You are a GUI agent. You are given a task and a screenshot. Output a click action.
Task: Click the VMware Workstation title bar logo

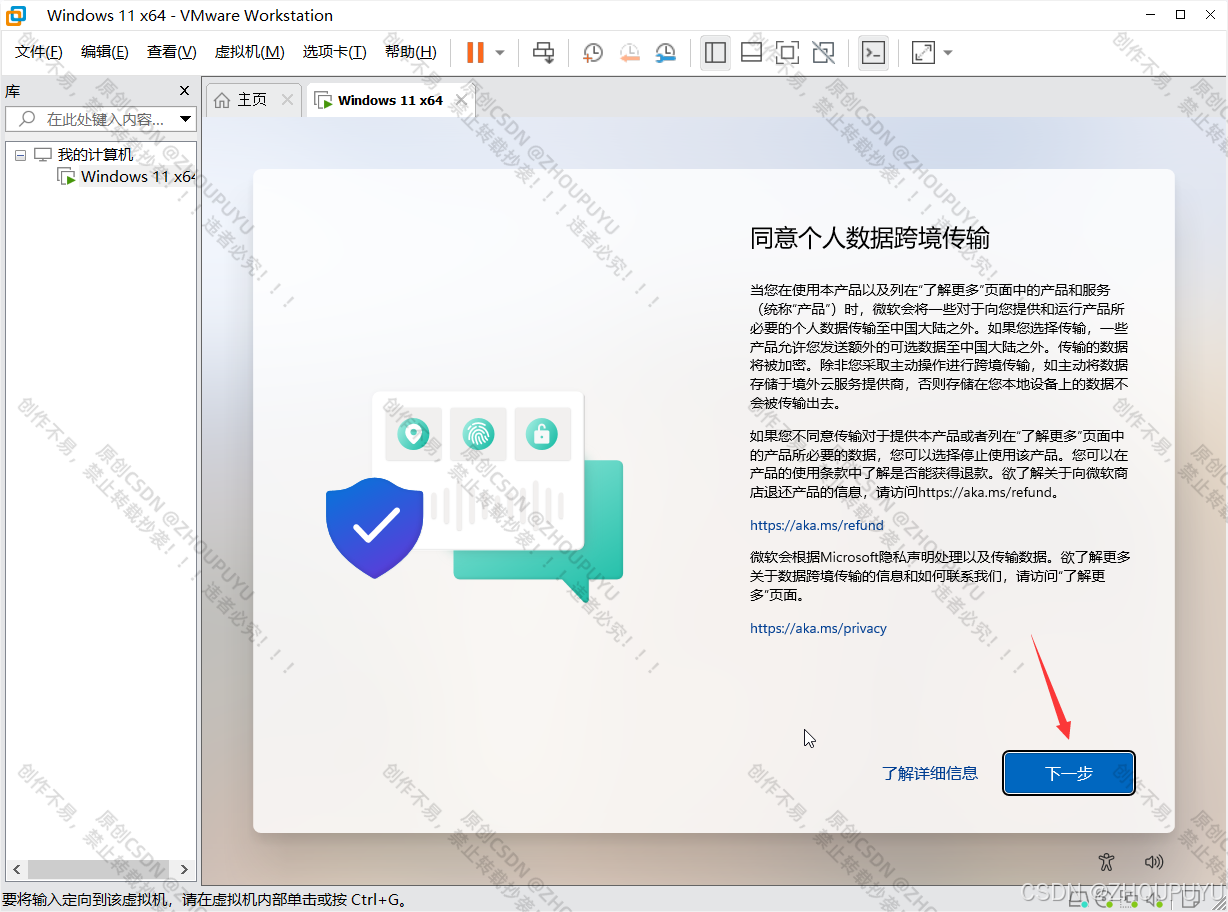pos(16,16)
